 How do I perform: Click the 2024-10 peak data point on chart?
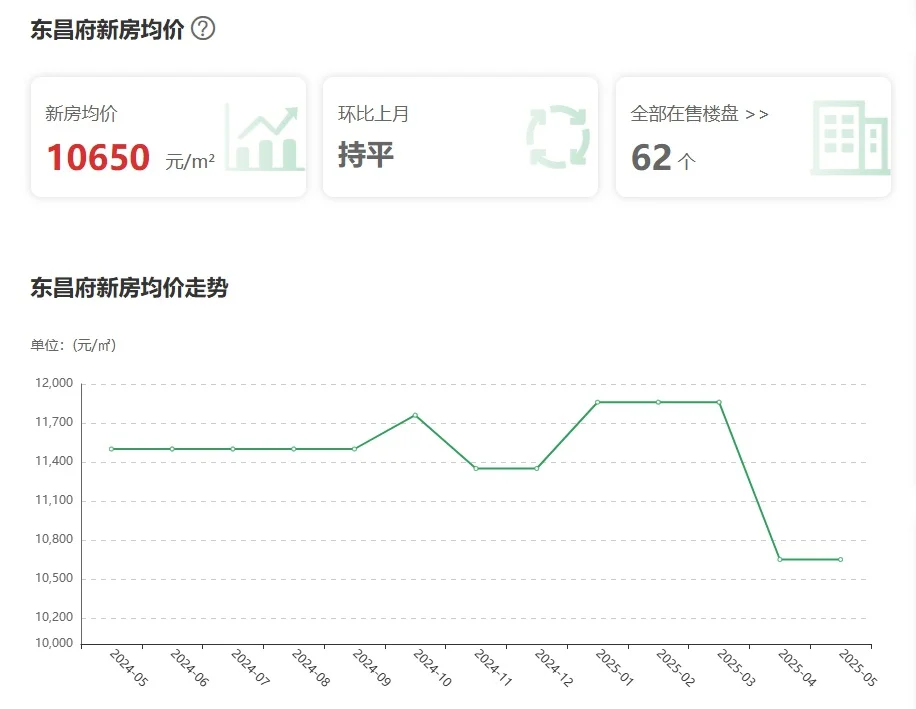(x=415, y=415)
